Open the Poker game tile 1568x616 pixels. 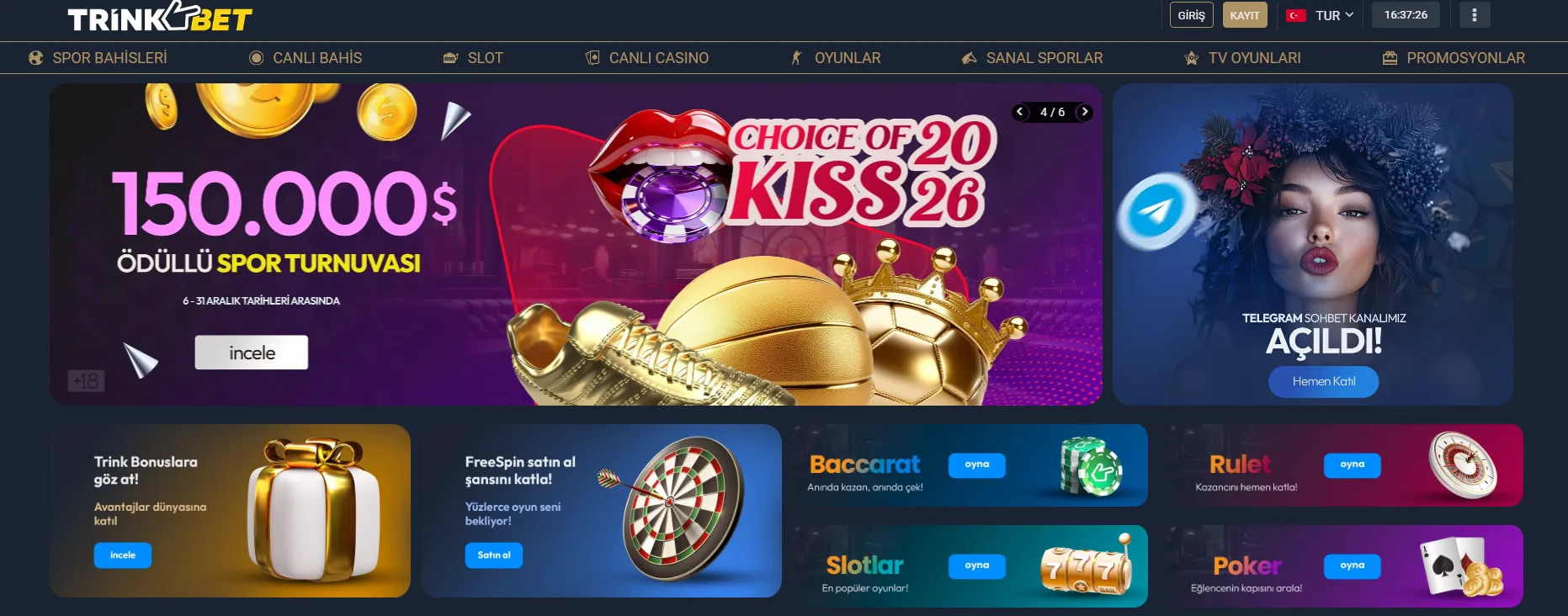[1345, 566]
